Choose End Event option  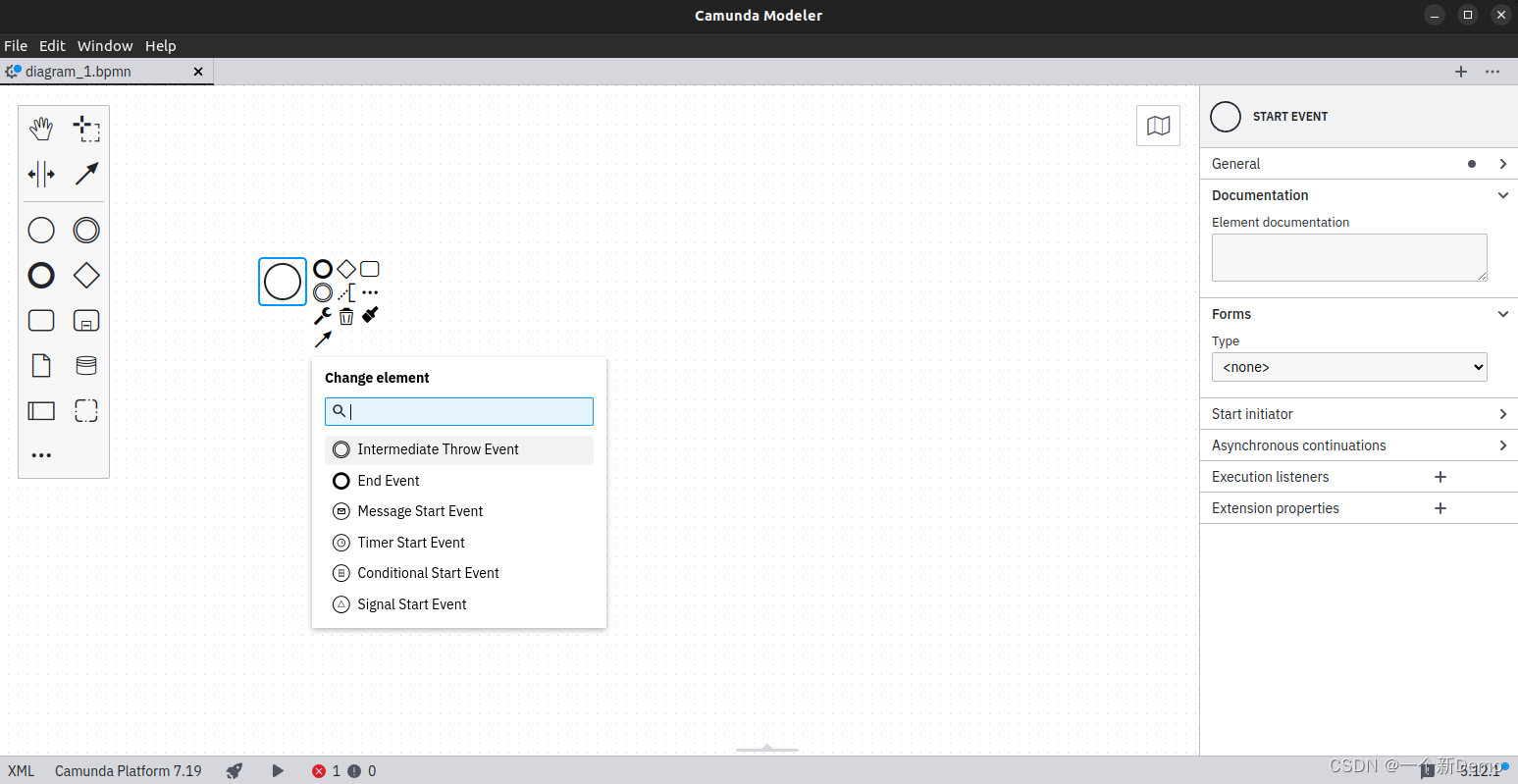pos(459,481)
